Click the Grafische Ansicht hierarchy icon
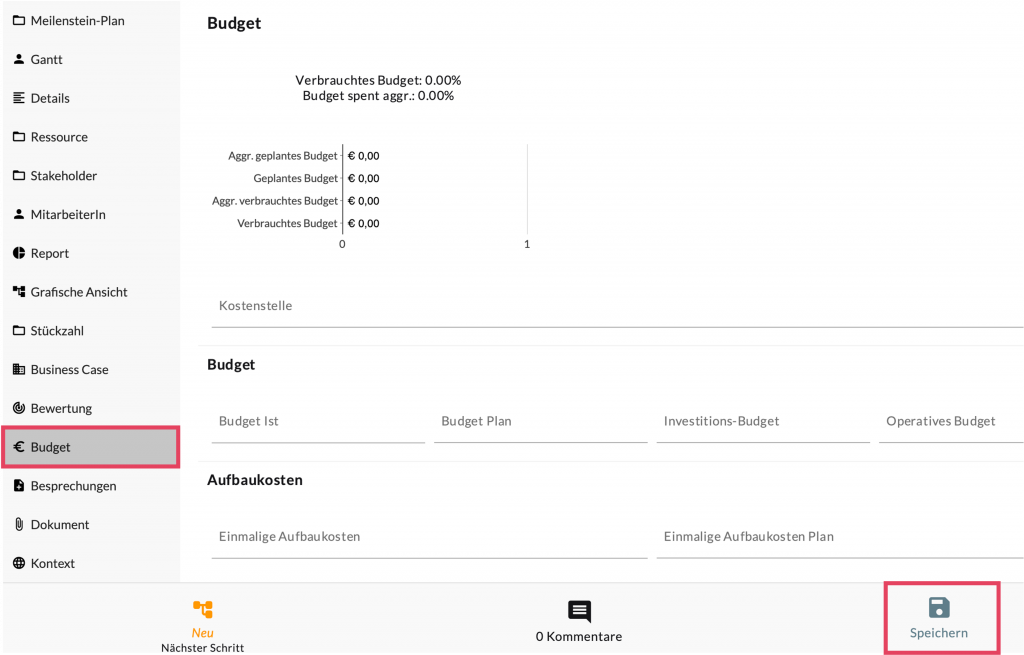The image size is (1024, 655). 19,292
